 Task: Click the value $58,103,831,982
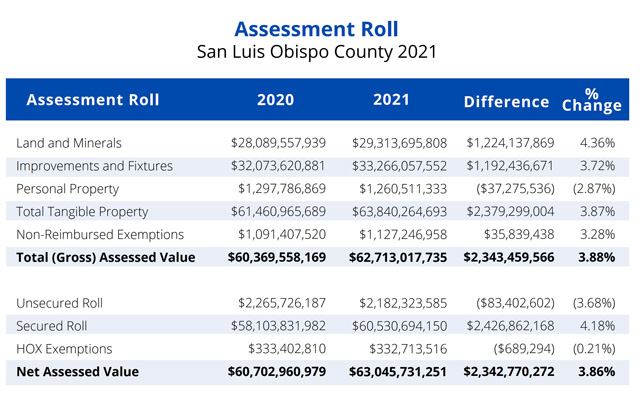tap(278, 326)
